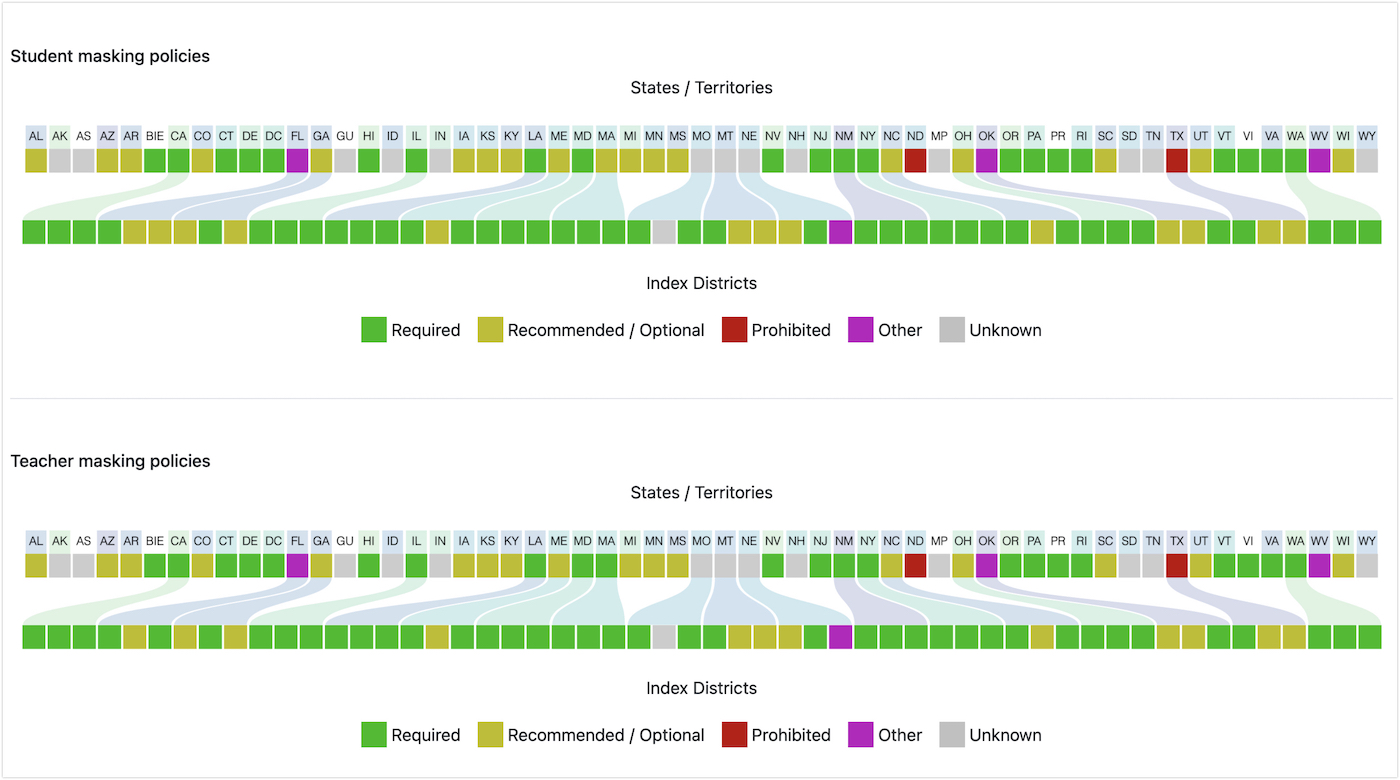1400x780 pixels.
Task: Select the HI state label in Teacher chart
Action: pos(369,541)
